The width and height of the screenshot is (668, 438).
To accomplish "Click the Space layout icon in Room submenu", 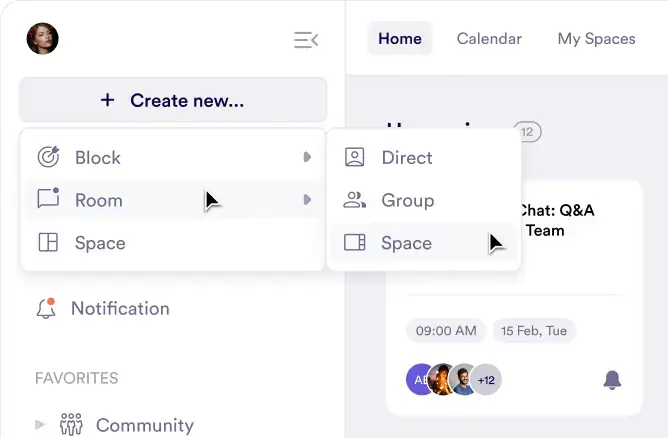I will point(355,243).
